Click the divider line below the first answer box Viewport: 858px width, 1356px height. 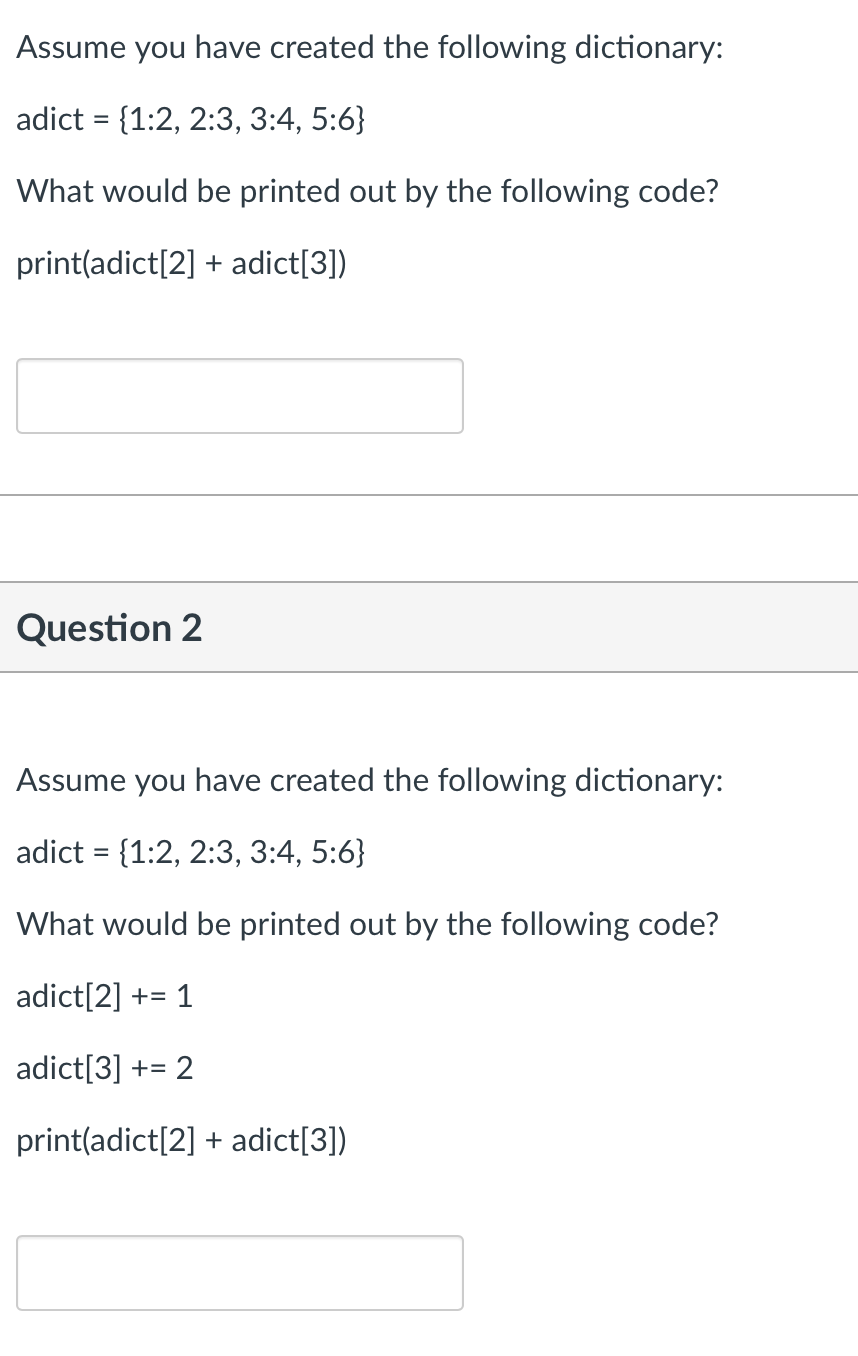(x=429, y=495)
